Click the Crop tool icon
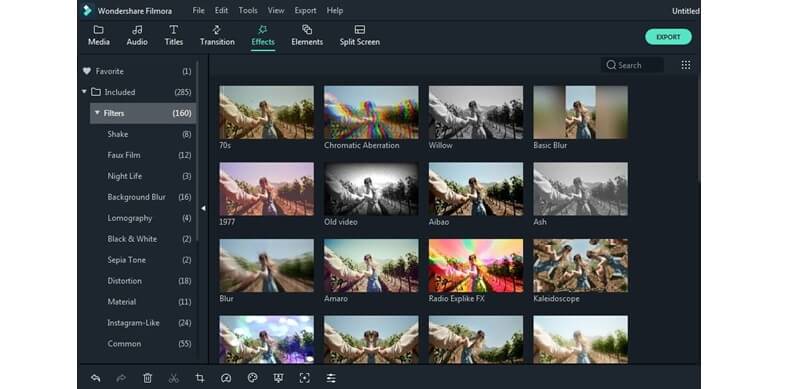Screen dimensions: 800x389 200,378
